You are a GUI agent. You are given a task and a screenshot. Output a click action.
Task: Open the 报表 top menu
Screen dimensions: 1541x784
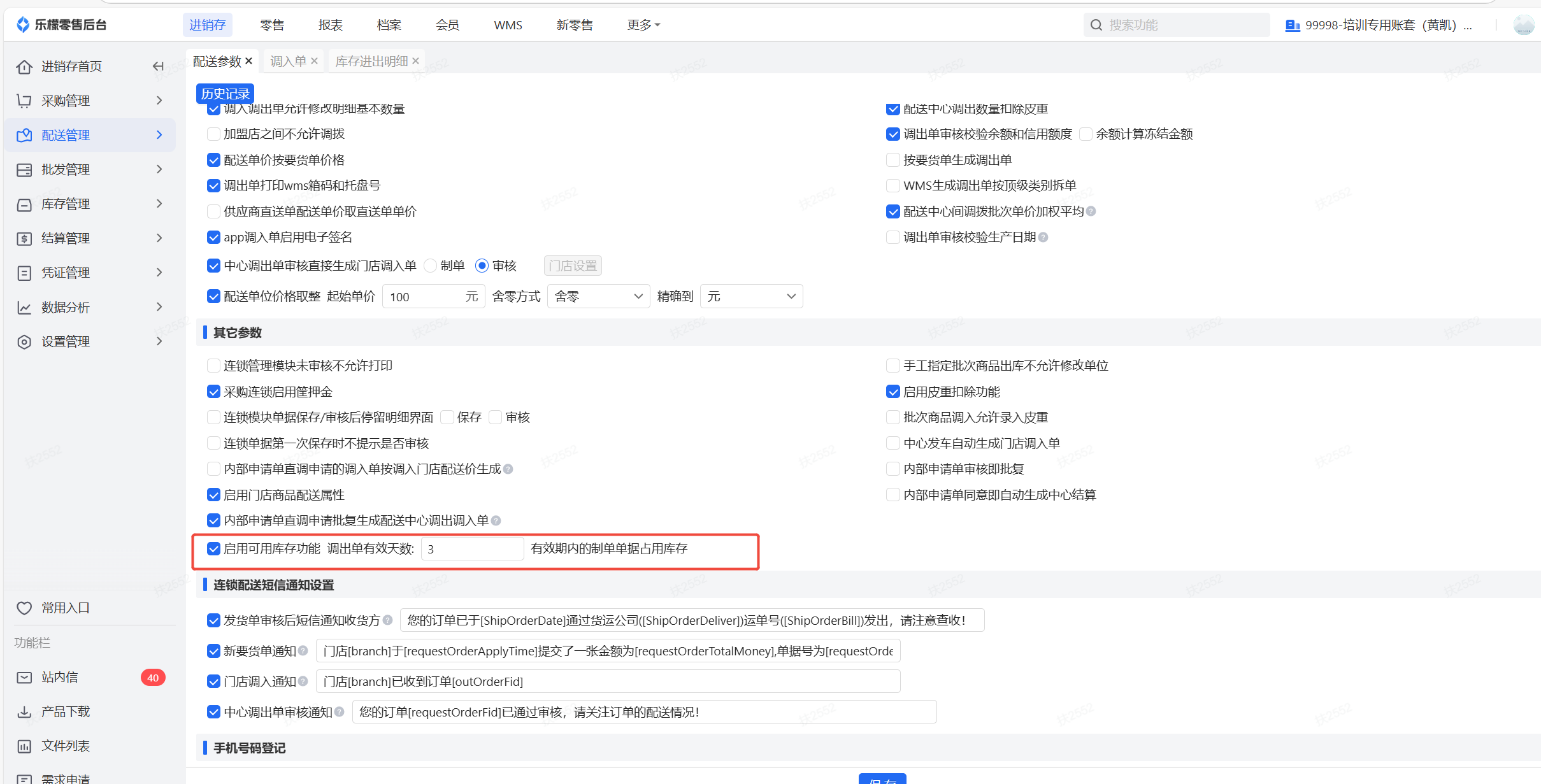pos(331,25)
